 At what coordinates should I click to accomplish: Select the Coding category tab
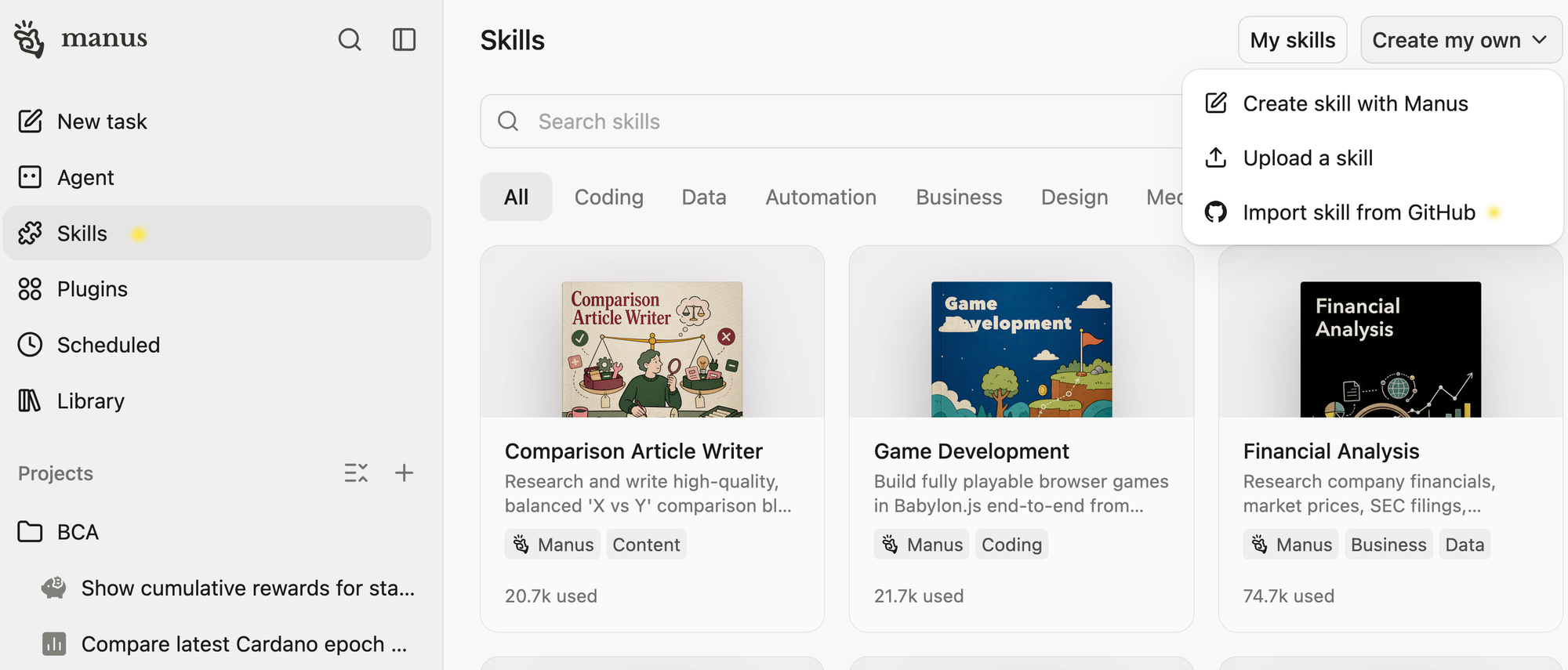point(609,197)
